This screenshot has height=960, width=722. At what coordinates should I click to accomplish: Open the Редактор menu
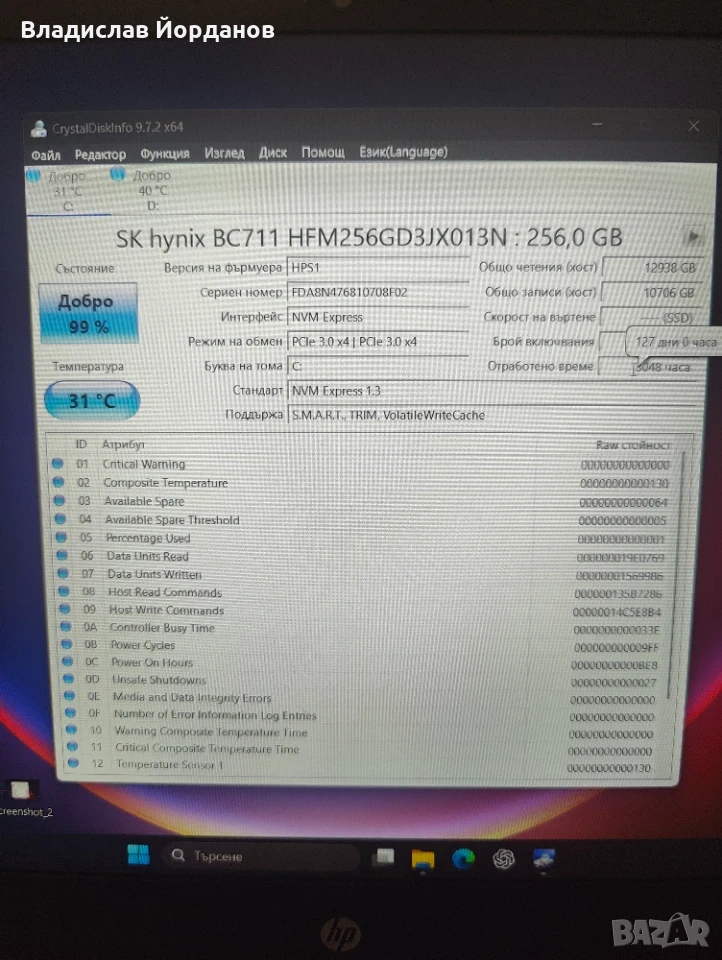click(x=100, y=154)
